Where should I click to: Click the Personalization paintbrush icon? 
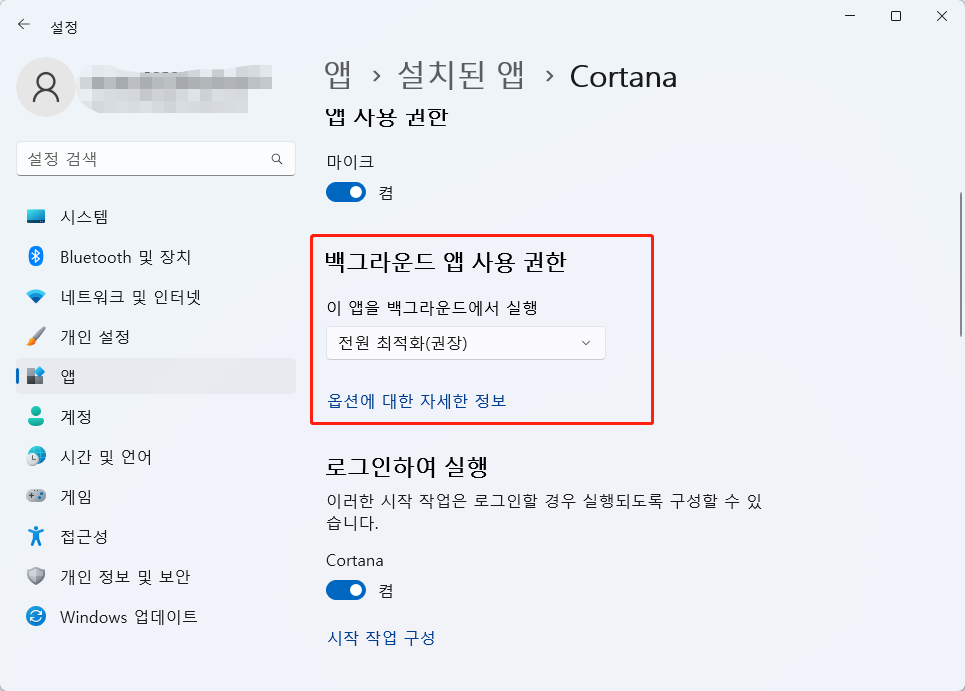[36, 337]
